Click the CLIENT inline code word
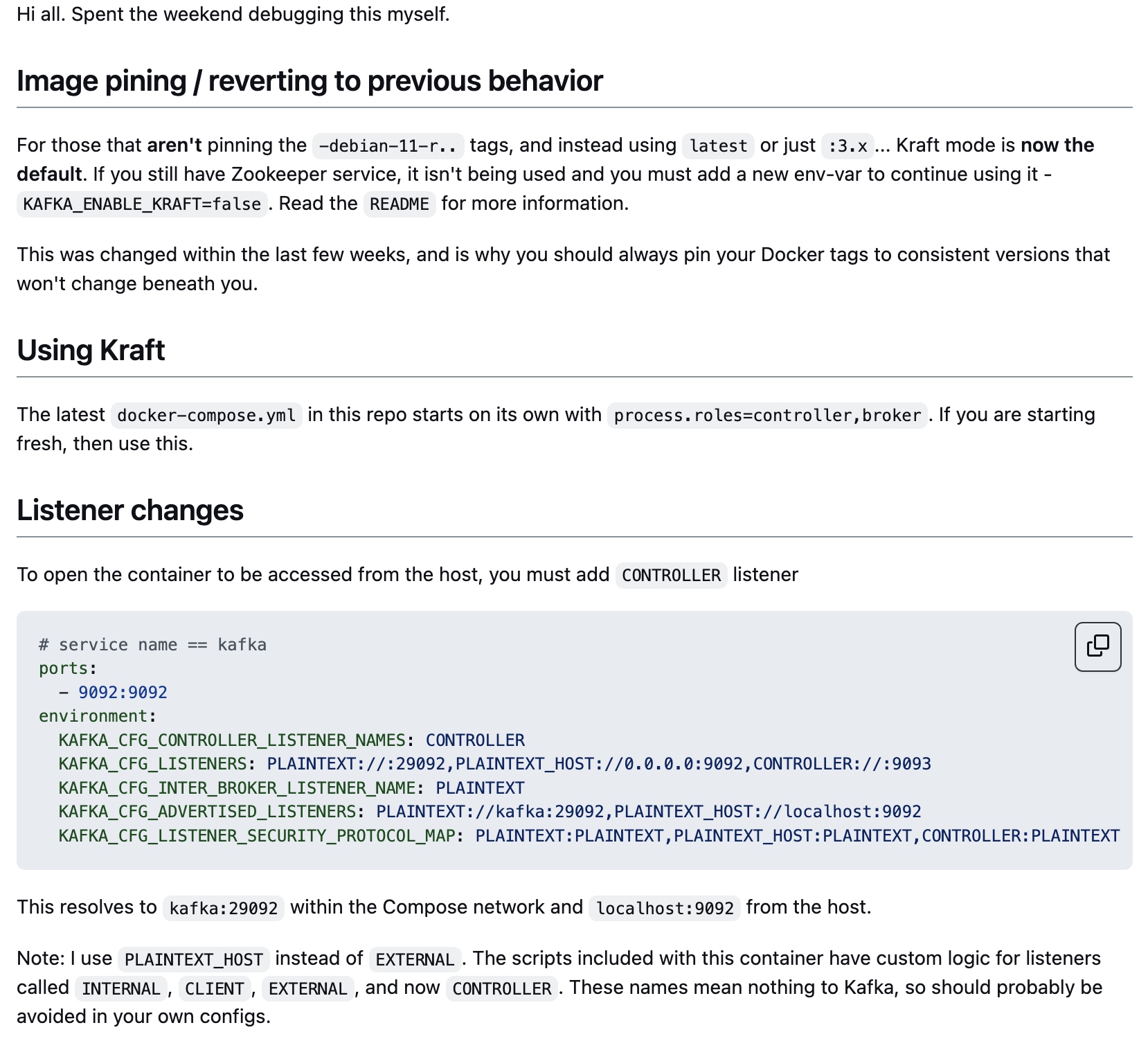The height and width of the screenshot is (1050, 1148). point(215,989)
